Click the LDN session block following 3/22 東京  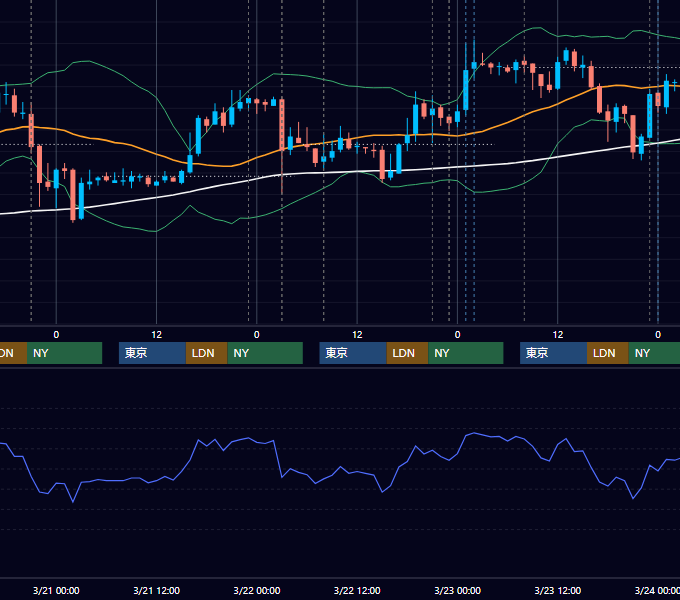point(407,353)
